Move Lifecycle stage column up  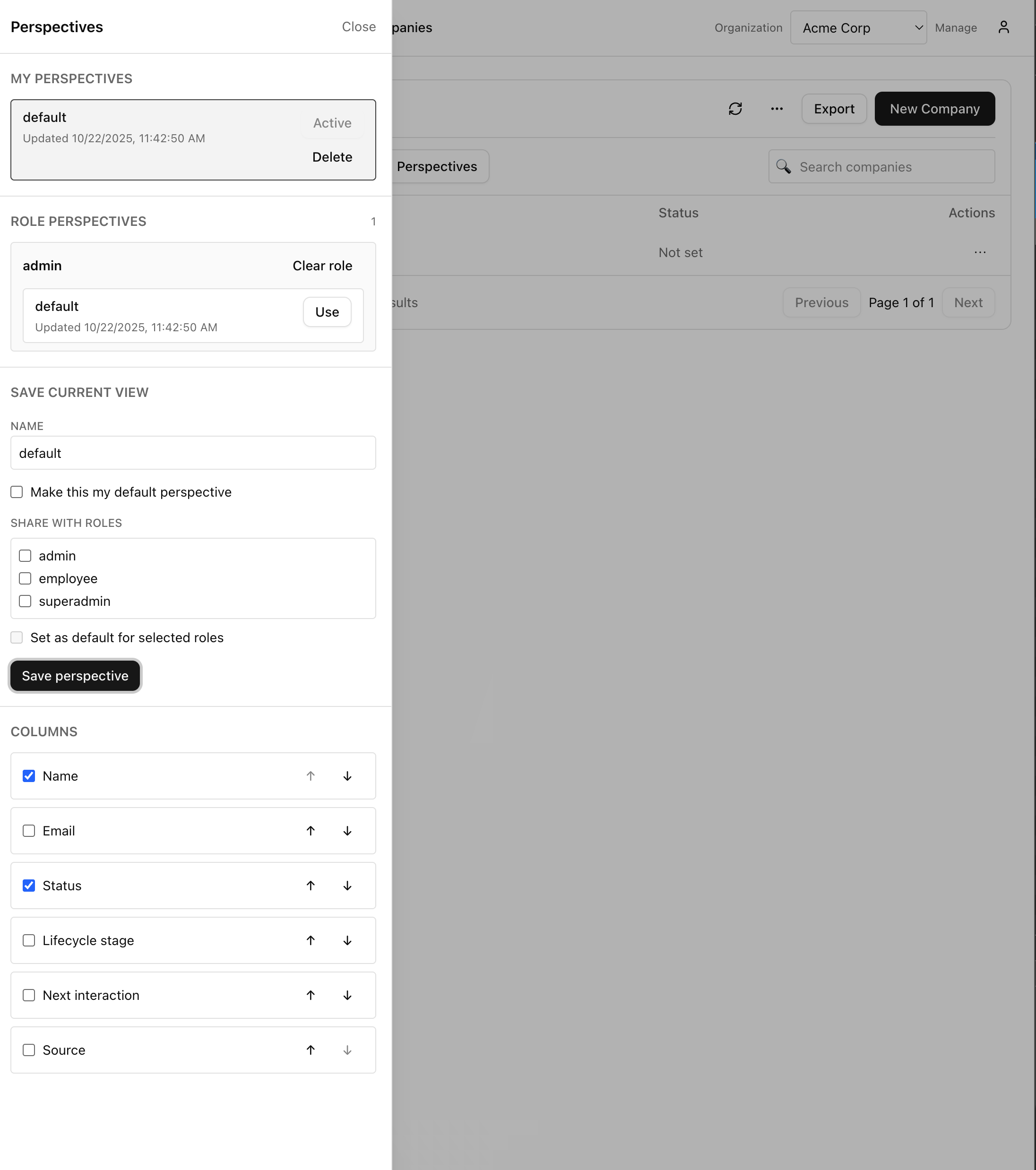[x=310, y=940]
